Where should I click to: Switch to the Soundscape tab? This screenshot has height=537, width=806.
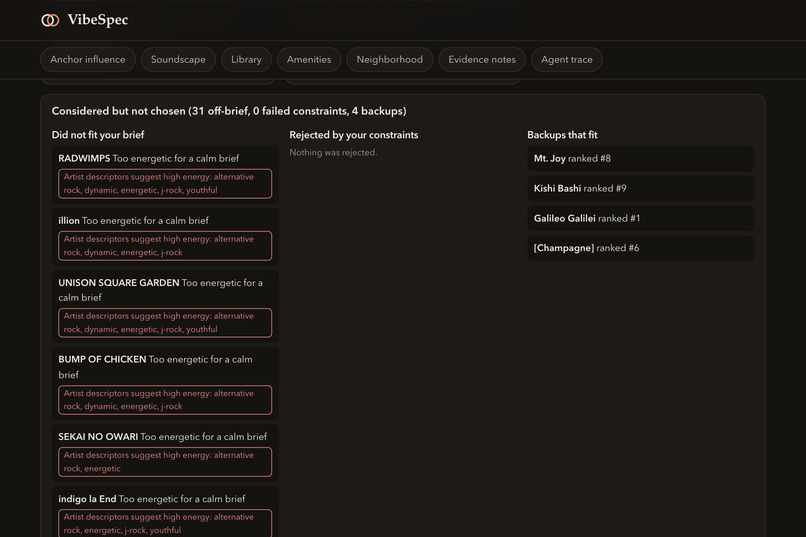point(178,60)
